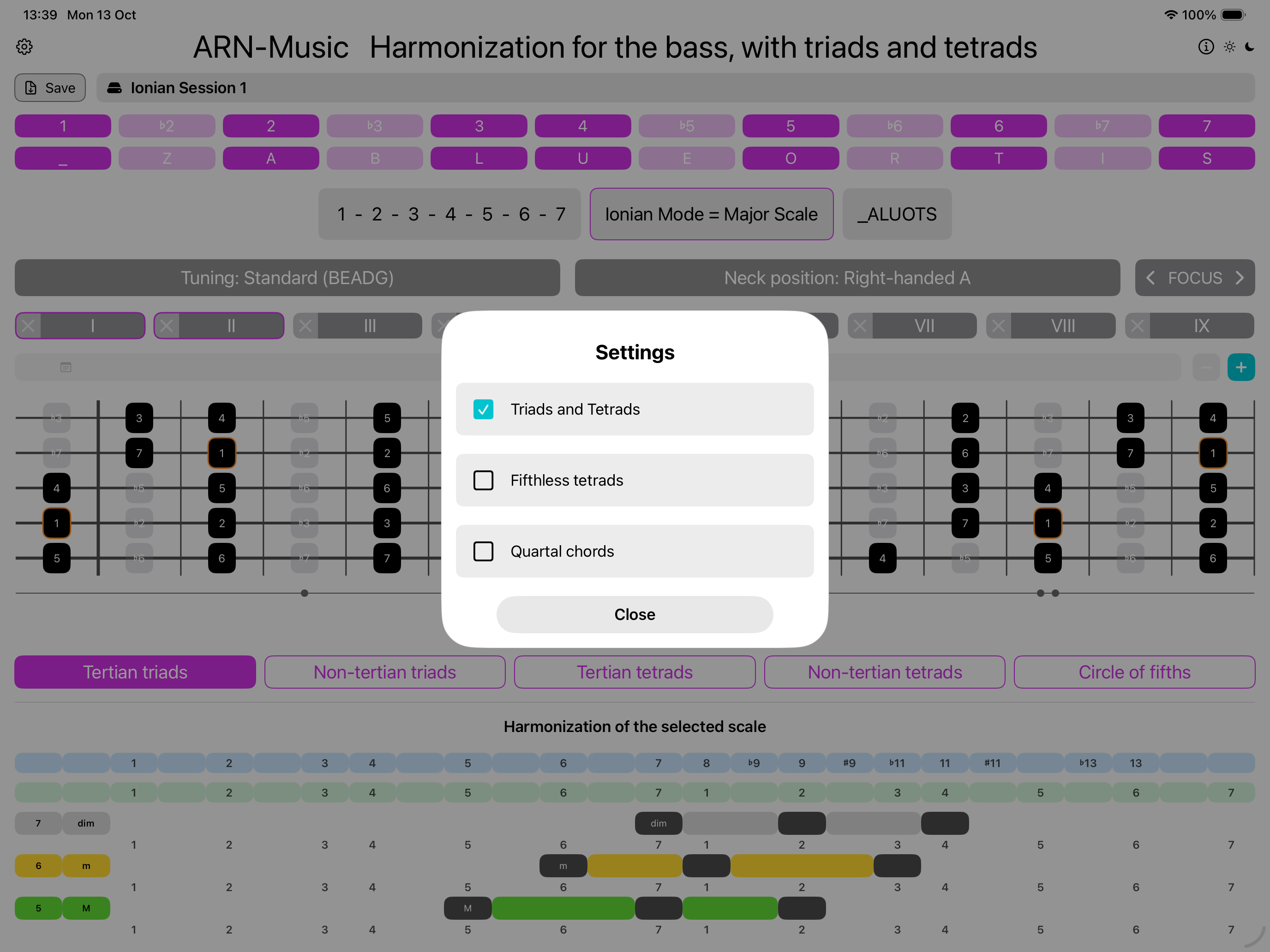Viewport: 1270px width, 952px height.
Task: Click the X beside position VII
Action: click(859, 326)
